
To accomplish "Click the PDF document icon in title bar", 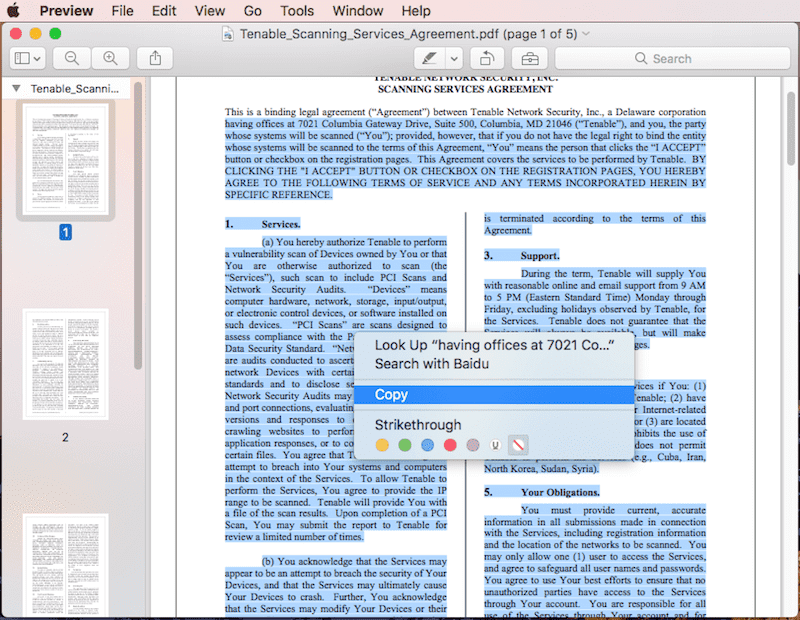I will (x=228, y=34).
